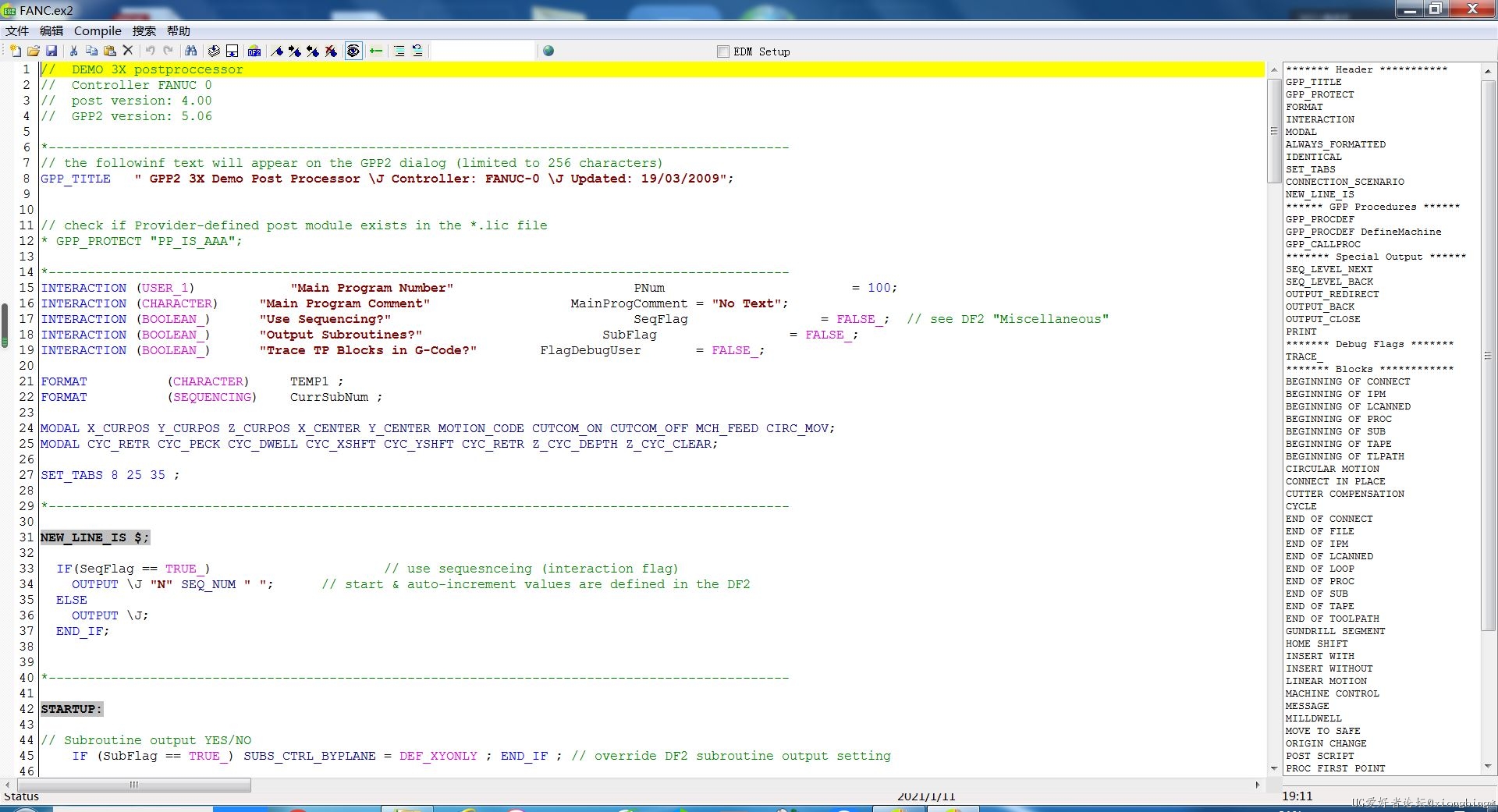Select ORIGIN CHANGE block entry
1498x812 pixels.
(x=1326, y=743)
